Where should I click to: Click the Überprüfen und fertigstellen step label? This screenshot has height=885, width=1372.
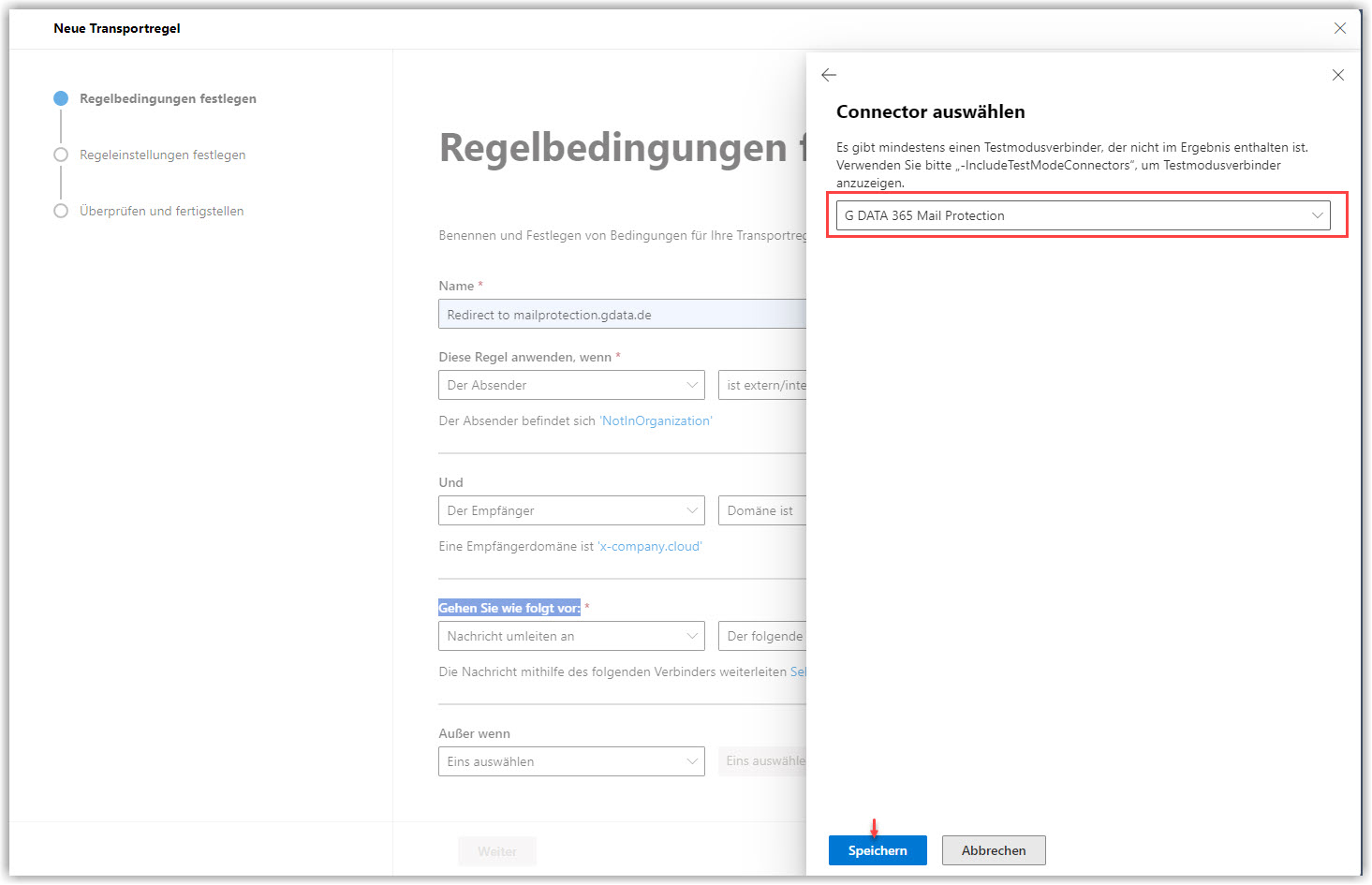click(162, 211)
